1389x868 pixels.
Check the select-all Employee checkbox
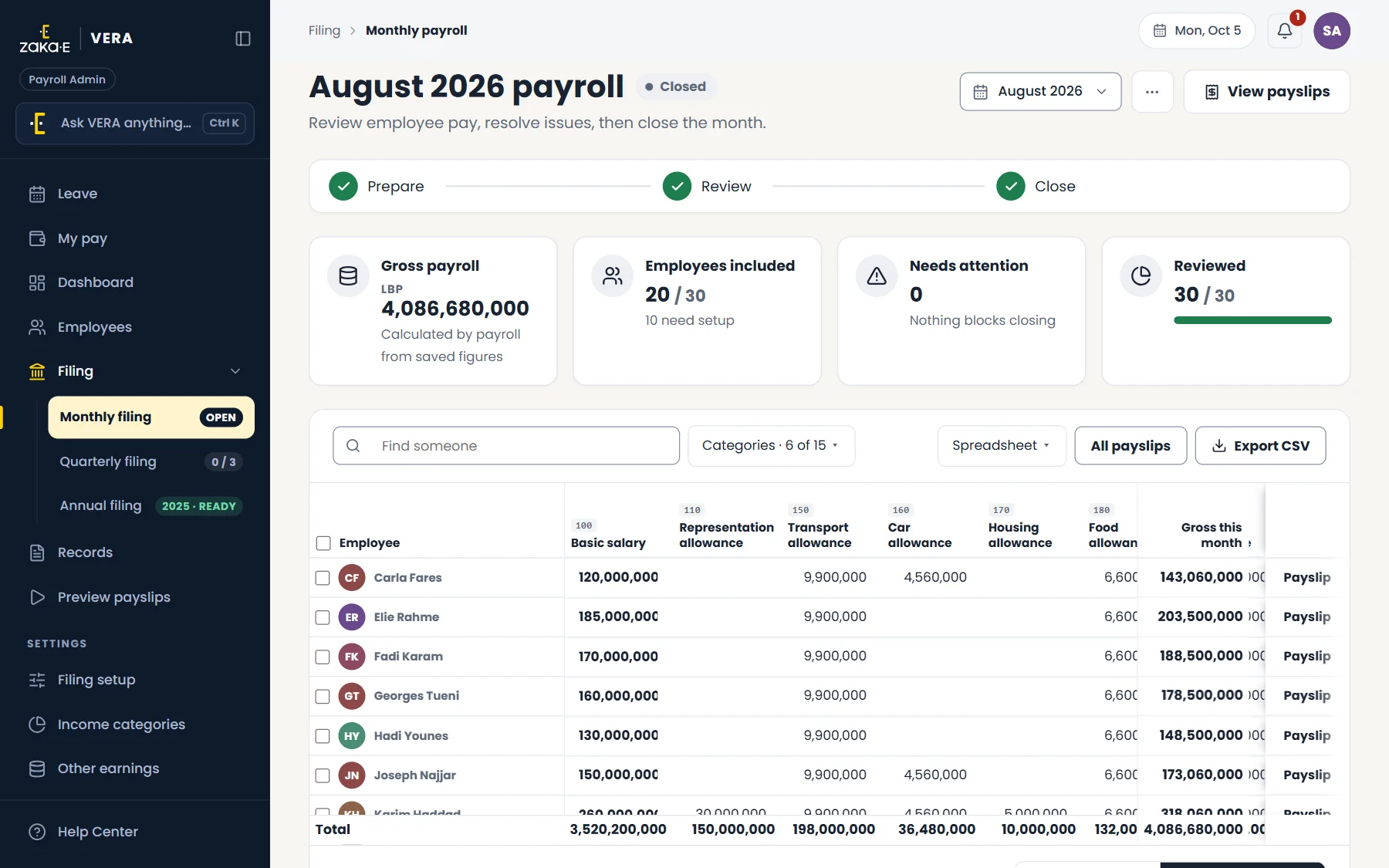(x=323, y=543)
